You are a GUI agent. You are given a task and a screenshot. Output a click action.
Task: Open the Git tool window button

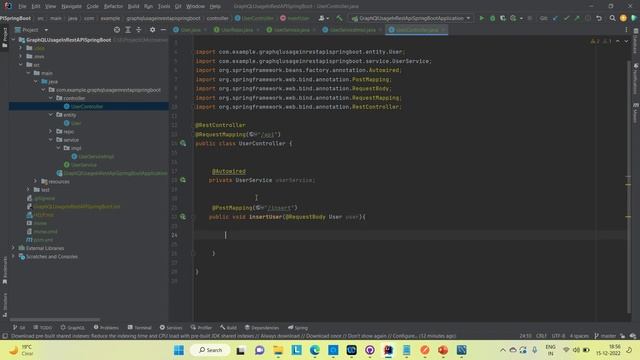pos(19,327)
